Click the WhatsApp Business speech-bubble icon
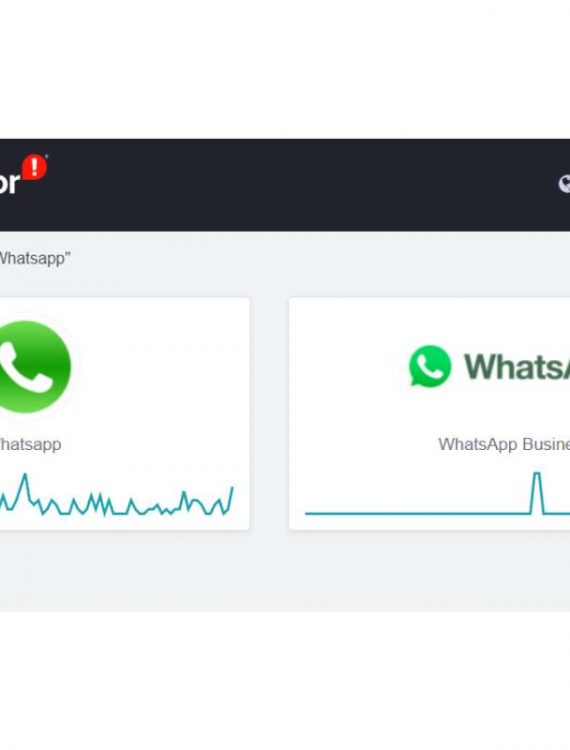Screen dimensions: 570x750 pyautogui.click(x=430, y=366)
